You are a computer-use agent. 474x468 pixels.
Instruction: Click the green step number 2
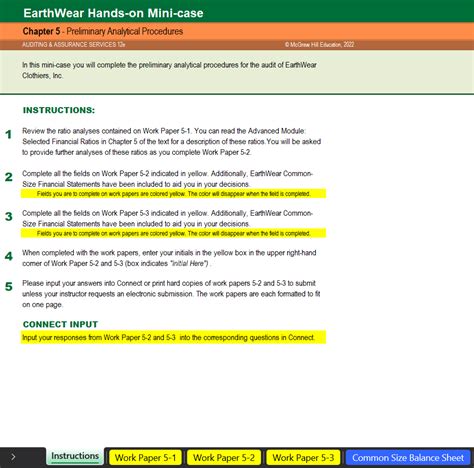8,177
